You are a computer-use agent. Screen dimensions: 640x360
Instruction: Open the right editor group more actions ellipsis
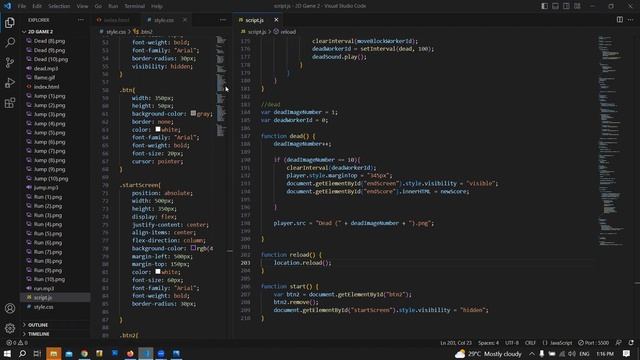[x=631, y=20]
